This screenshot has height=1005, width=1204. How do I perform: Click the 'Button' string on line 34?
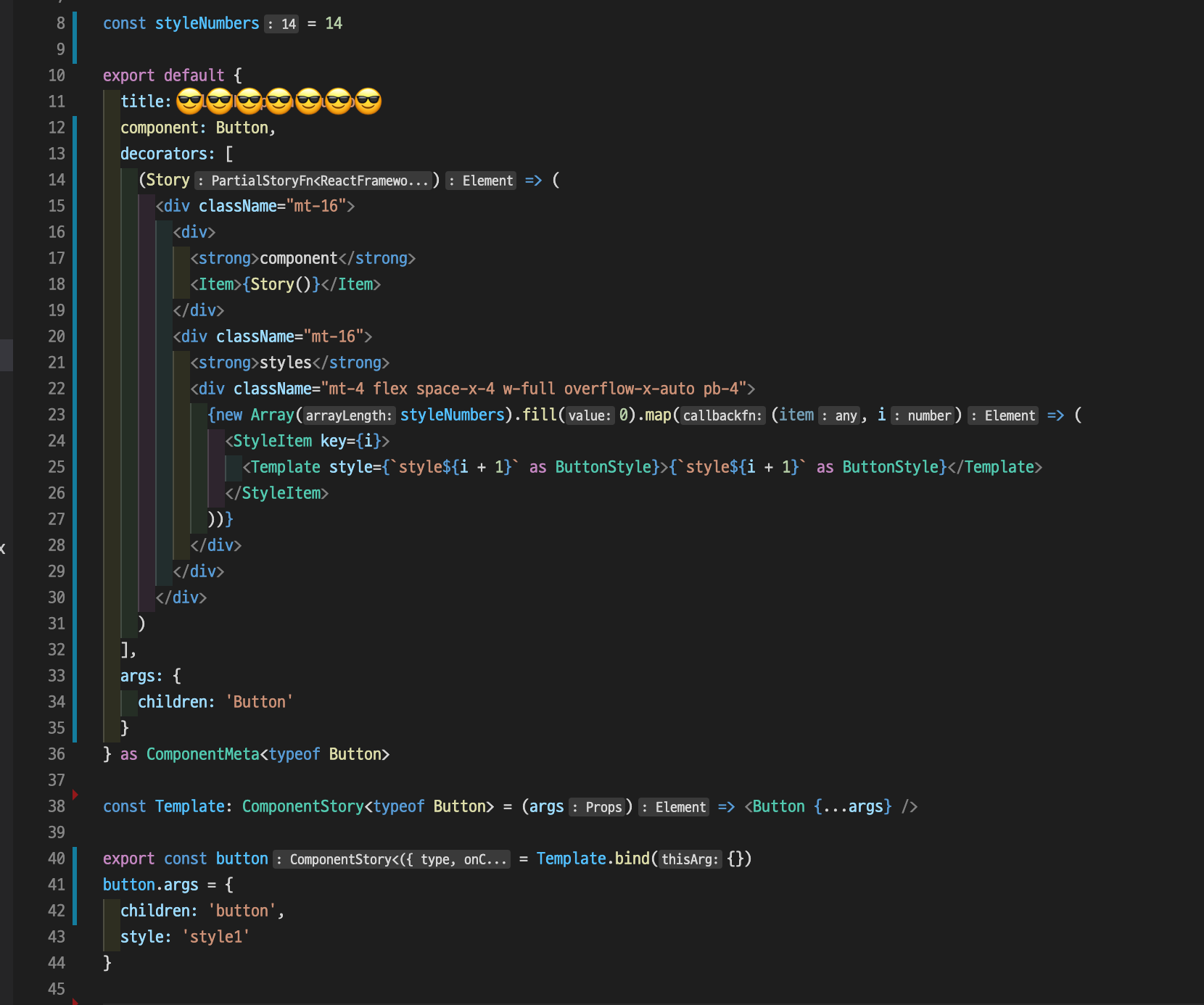[x=259, y=702]
